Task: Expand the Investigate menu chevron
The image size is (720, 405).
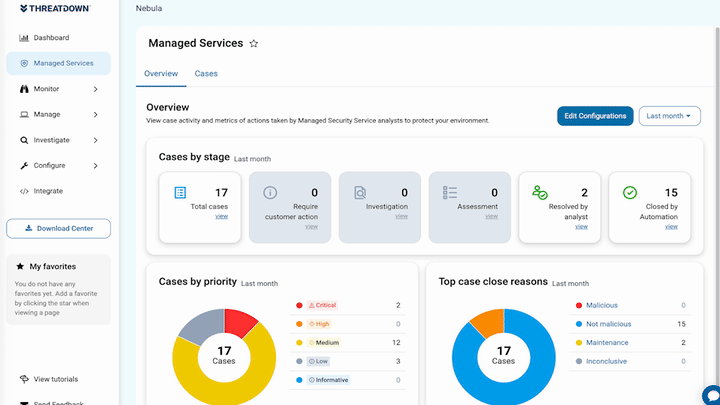Action: (x=96, y=140)
